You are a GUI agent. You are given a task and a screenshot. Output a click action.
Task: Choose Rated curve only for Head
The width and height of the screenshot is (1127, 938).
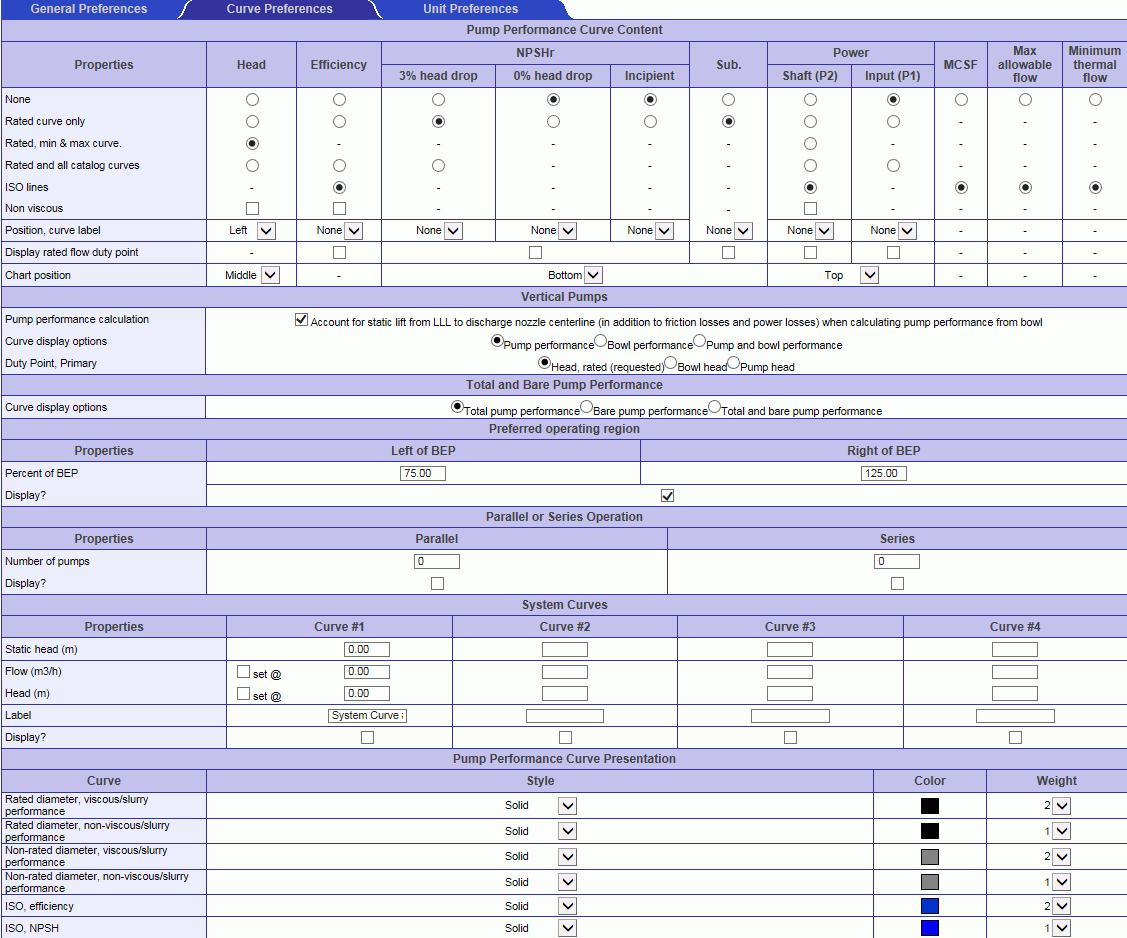252,121
